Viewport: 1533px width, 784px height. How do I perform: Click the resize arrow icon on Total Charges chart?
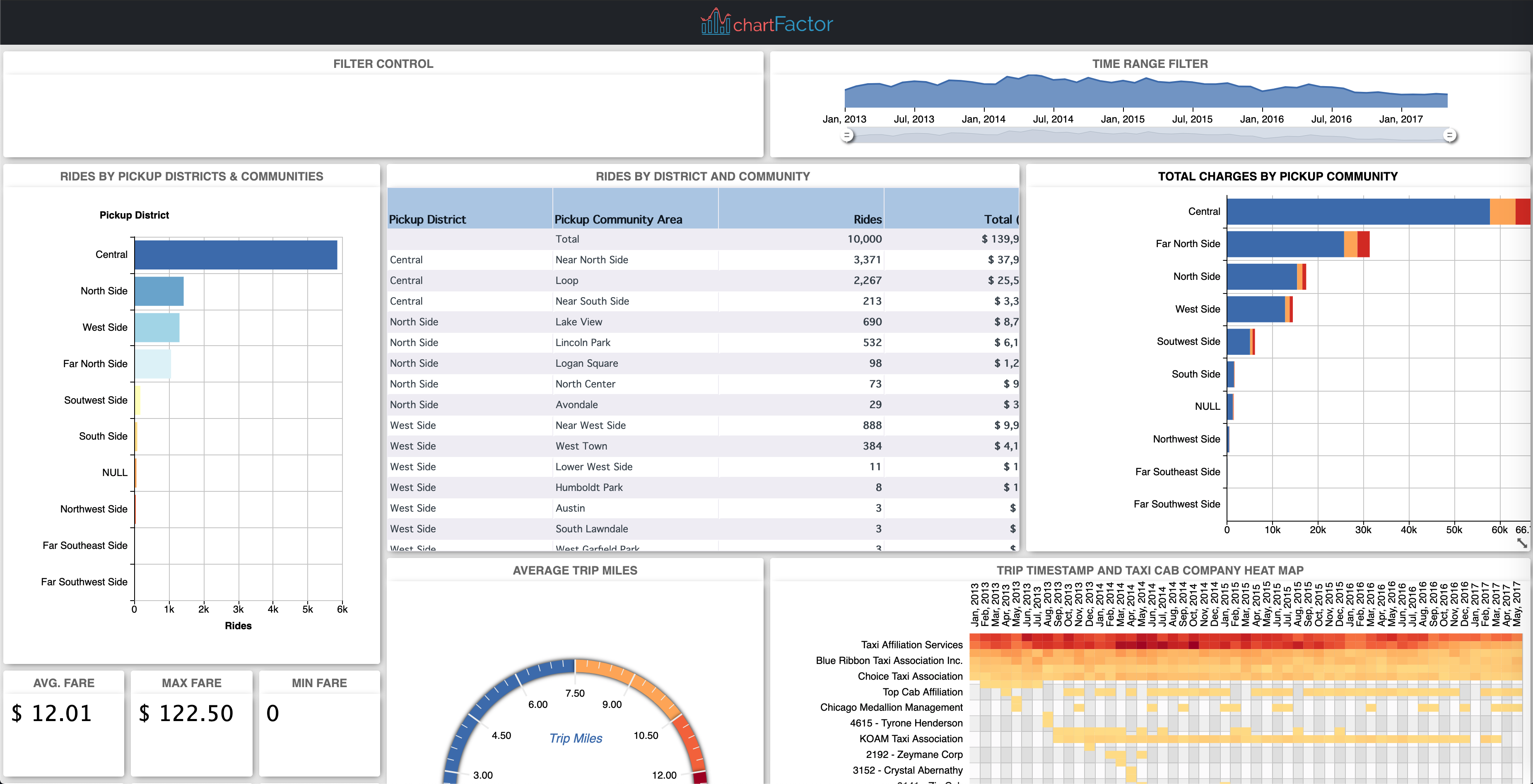(1522, 543)
